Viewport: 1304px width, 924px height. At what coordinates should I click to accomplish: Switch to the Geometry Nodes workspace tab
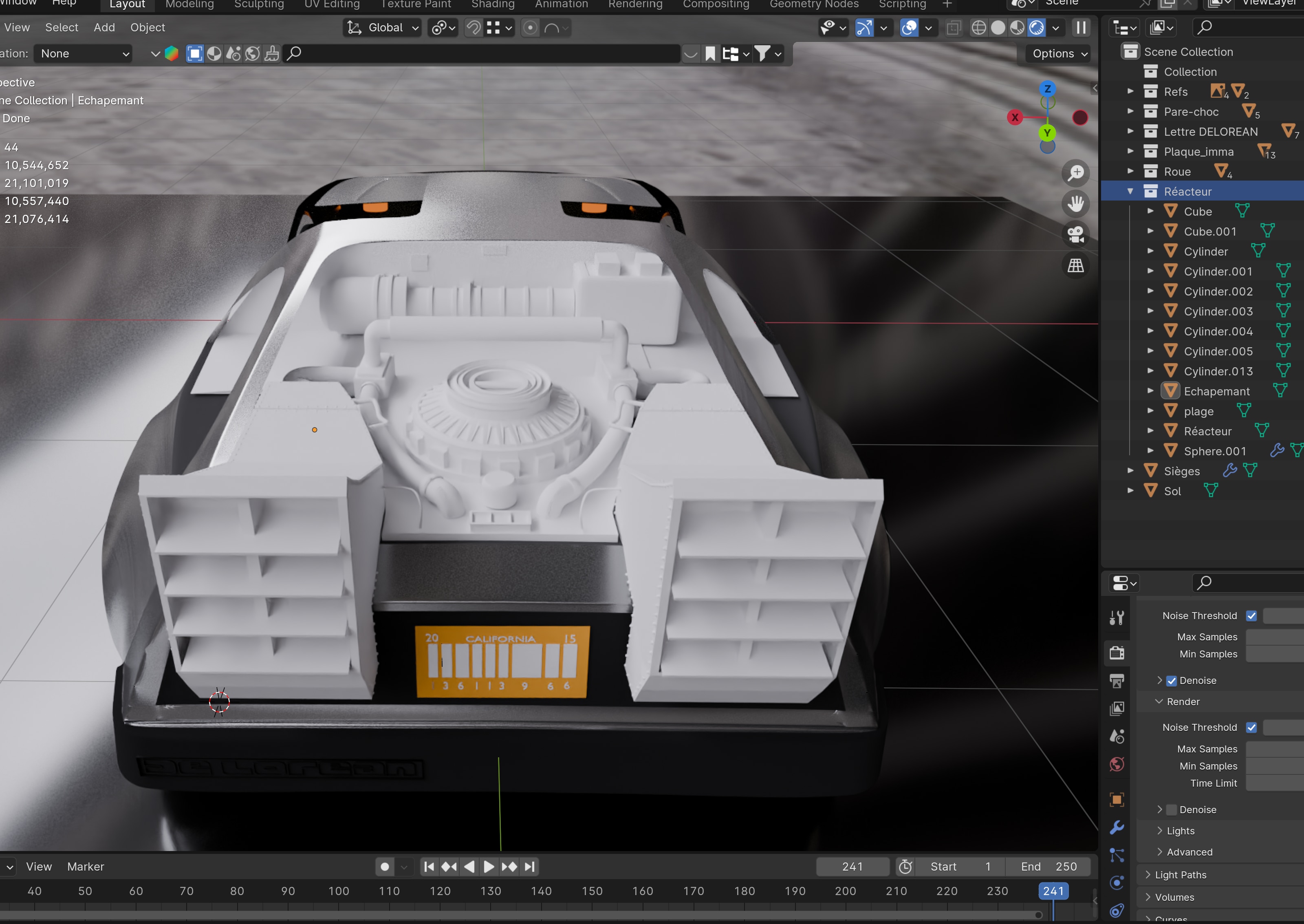[814, 4]
